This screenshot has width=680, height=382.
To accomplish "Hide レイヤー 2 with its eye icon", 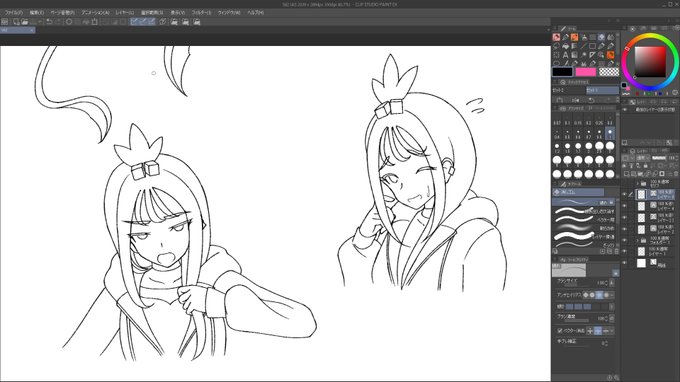I will coord(625,229).
